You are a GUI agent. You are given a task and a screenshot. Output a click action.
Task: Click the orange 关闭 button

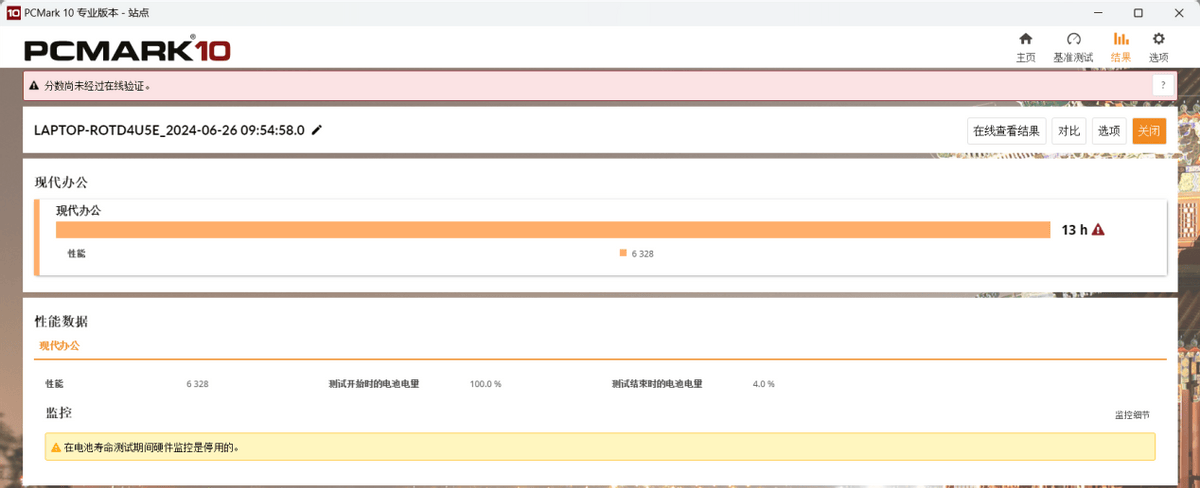(1149, 131)
